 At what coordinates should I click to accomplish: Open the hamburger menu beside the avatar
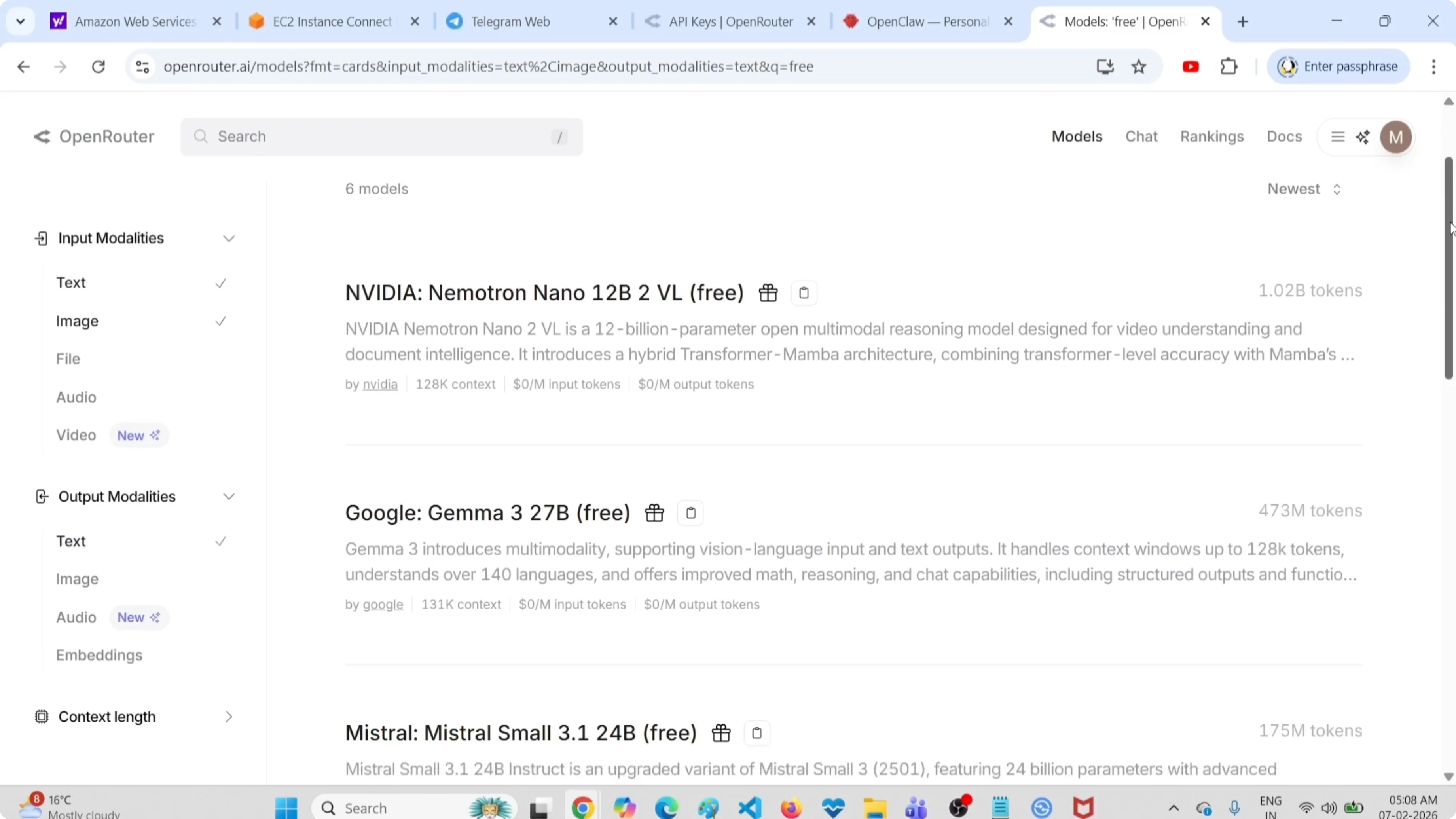(1337, 137)
